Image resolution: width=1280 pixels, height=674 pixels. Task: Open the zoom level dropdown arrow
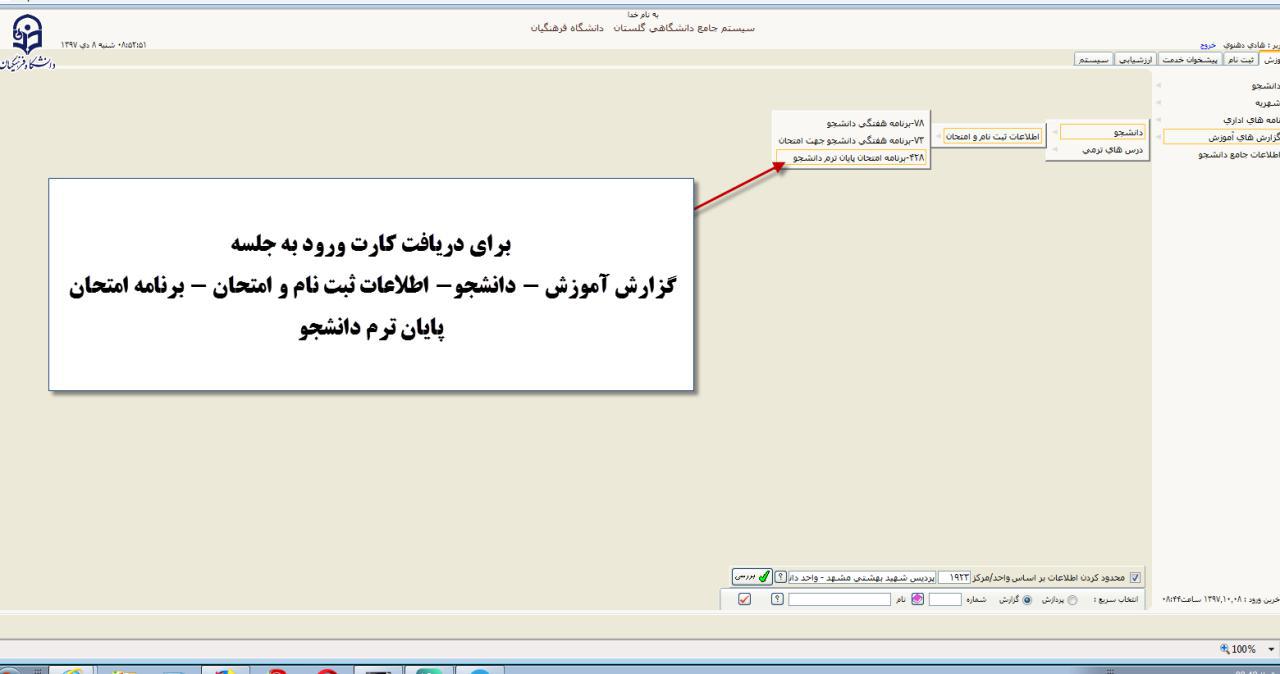(1269, 648)
